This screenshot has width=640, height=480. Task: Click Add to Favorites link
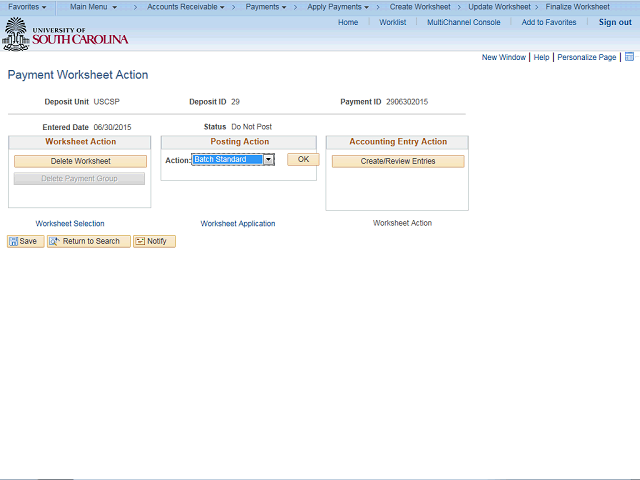[x=549, y=22]
